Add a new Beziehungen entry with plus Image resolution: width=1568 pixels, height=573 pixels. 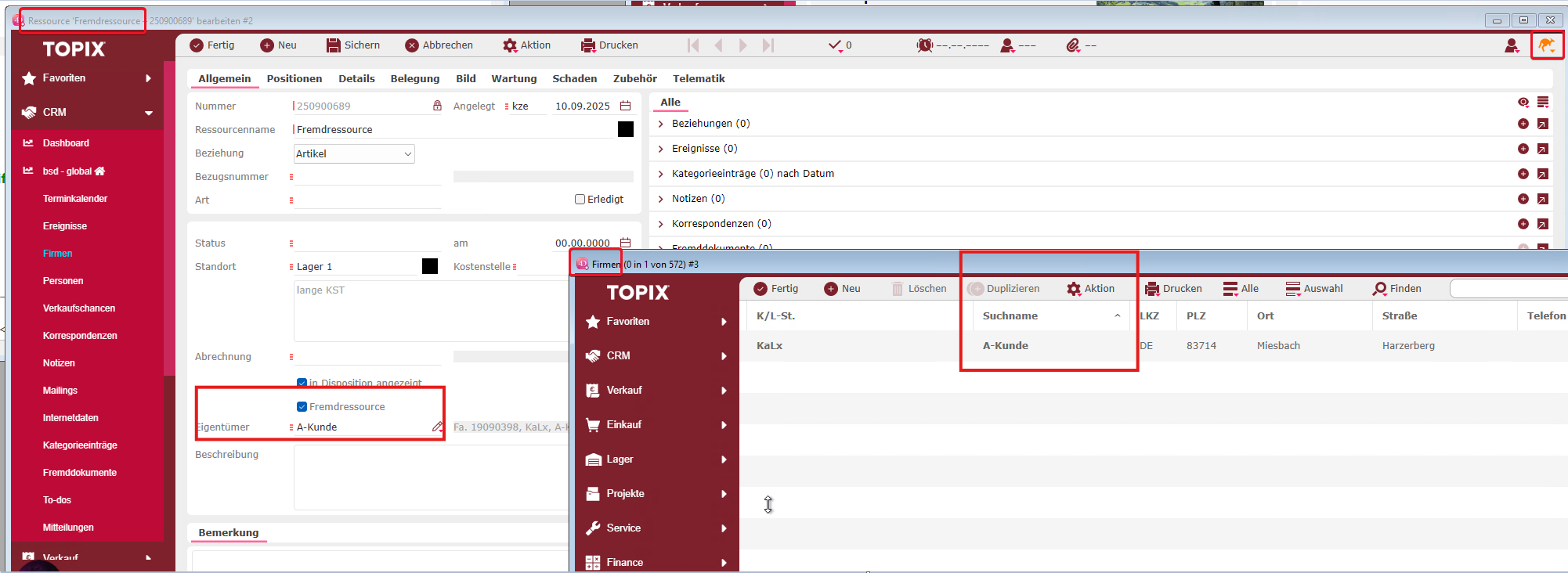click(1523, 124)
